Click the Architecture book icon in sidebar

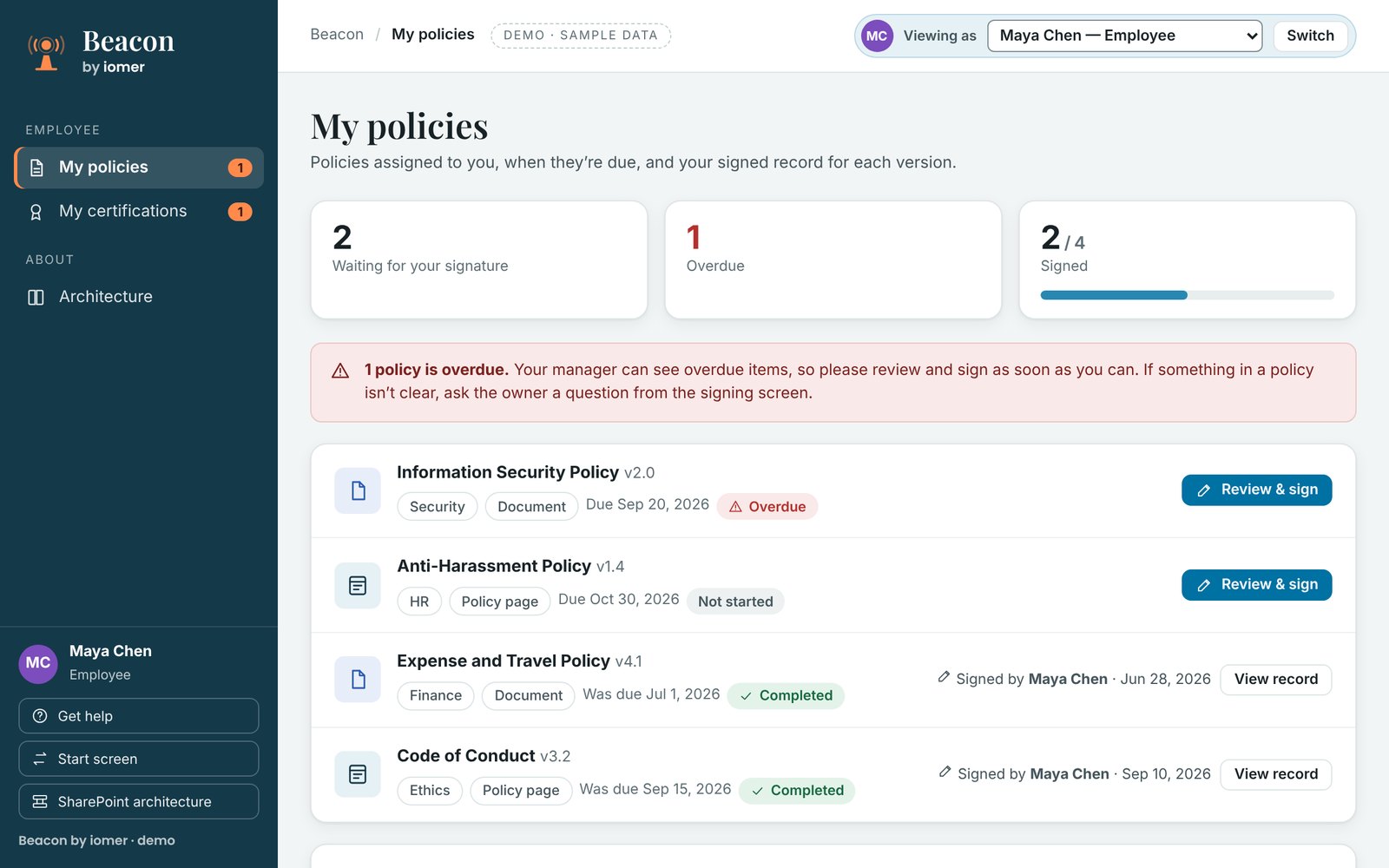coord(36,297)
